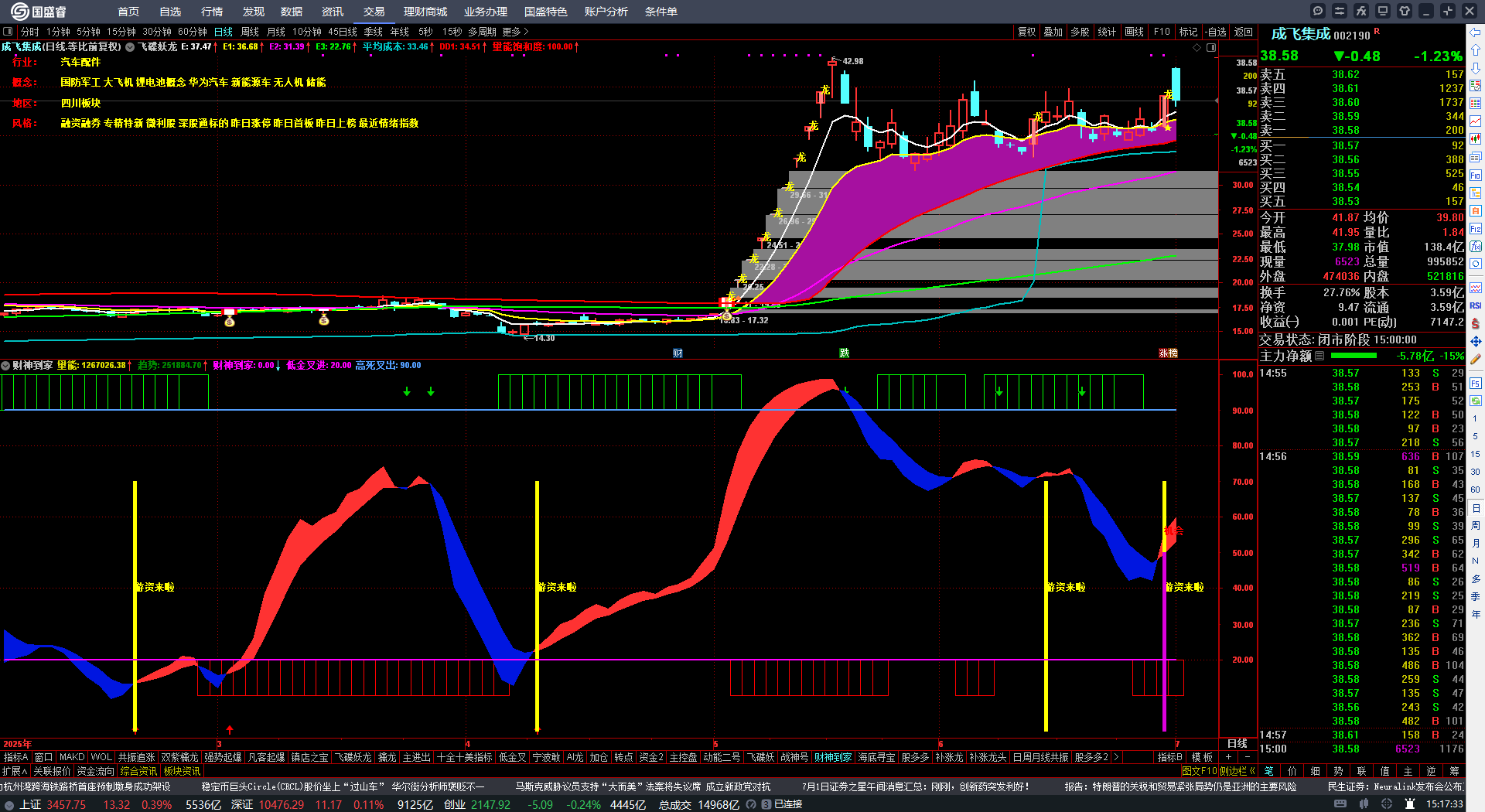Screen dimensions: 1485x812
Task: Click the Guosheng logo at top left
Action: pyautogui.click(x=39, y=11)
